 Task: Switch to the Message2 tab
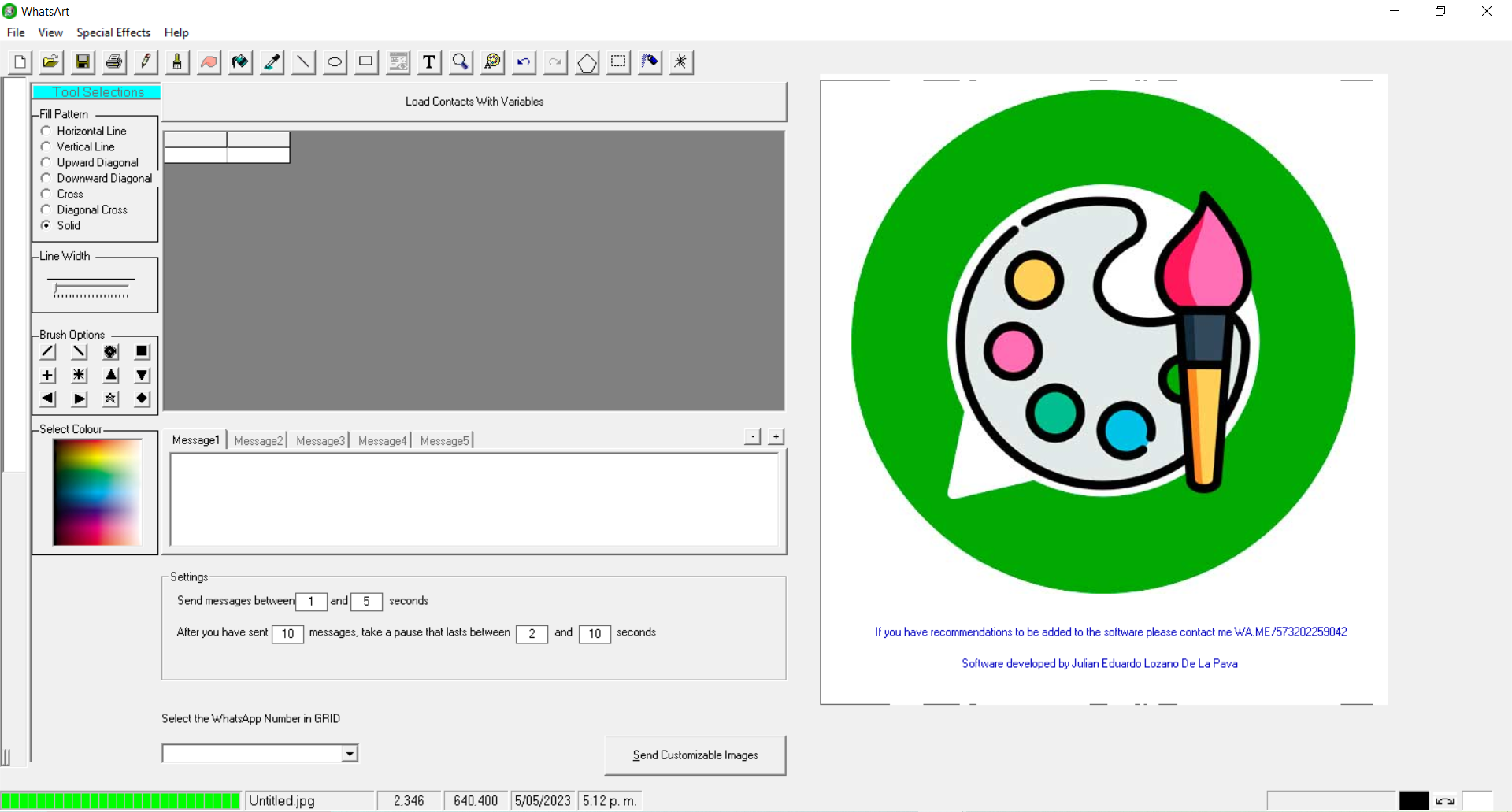pyautogui.click(x=258, y=441)
